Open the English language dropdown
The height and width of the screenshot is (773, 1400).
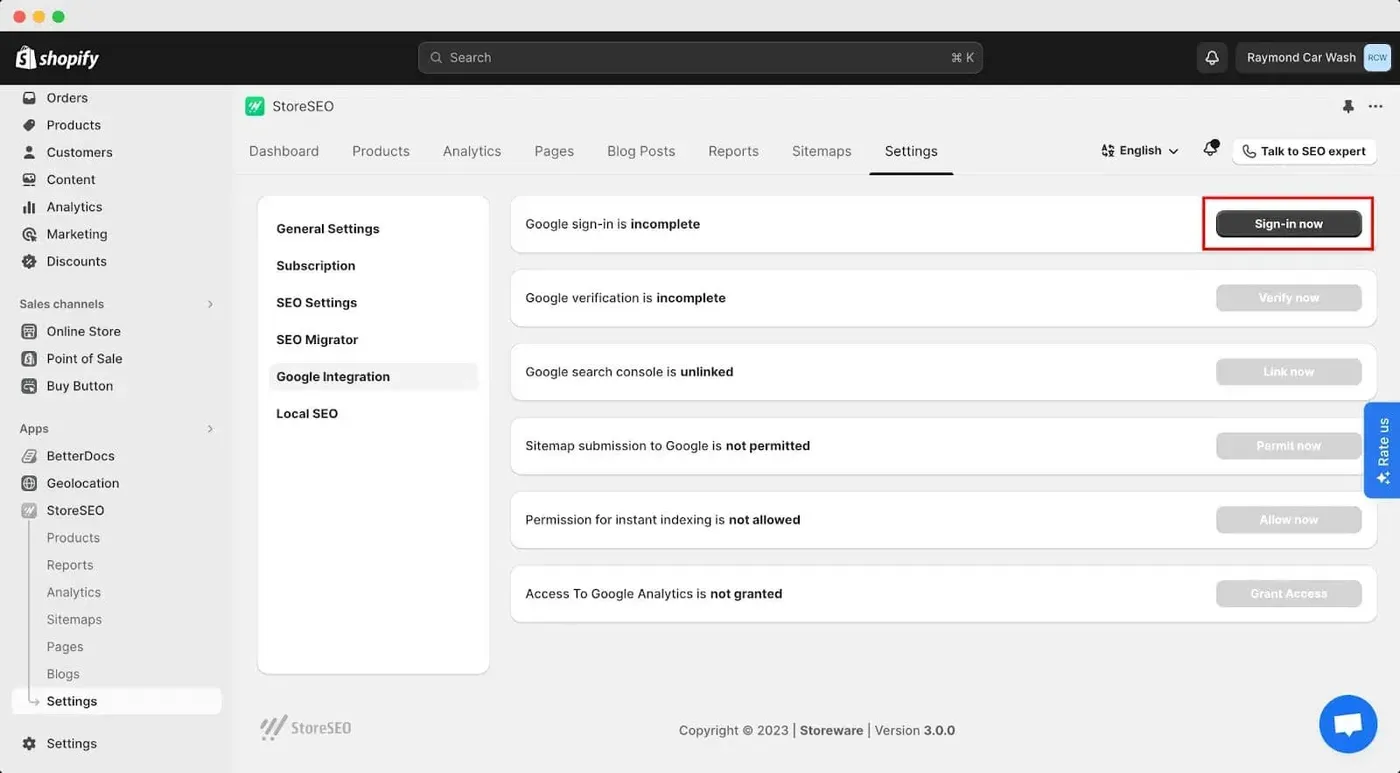click(1140, 151)
